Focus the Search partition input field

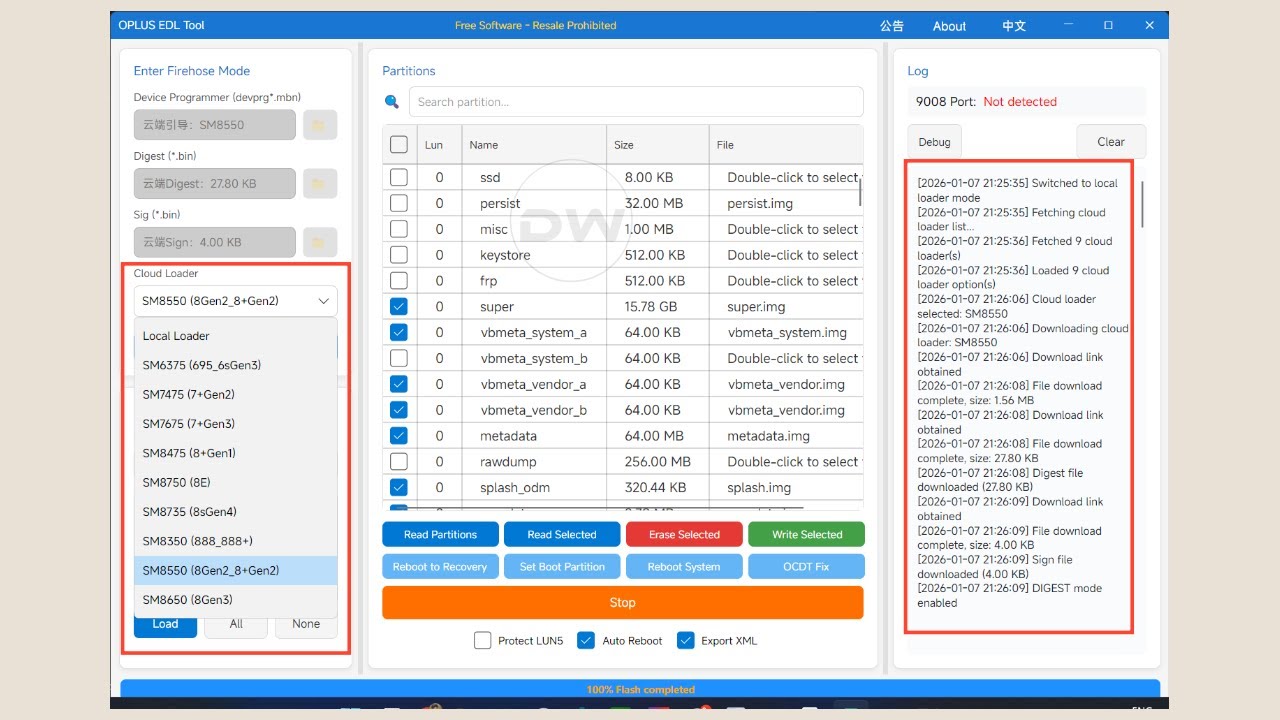[636, 102]
